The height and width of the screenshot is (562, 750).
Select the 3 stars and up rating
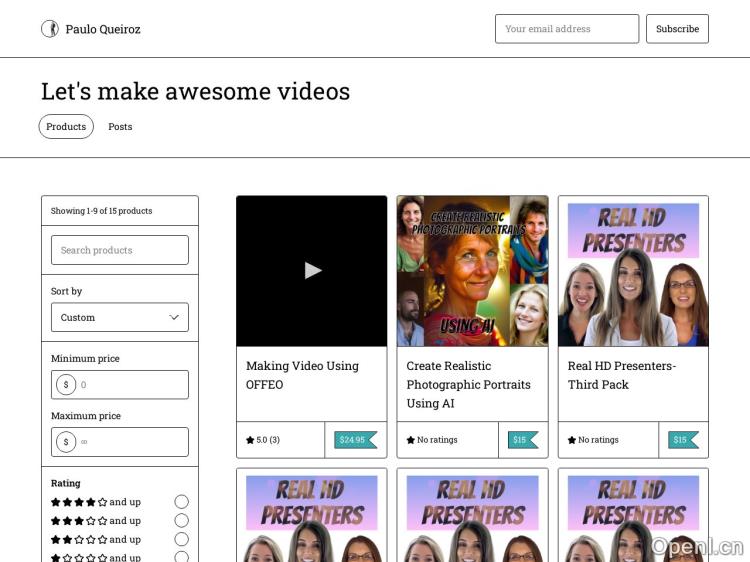(x=181, y=521)
